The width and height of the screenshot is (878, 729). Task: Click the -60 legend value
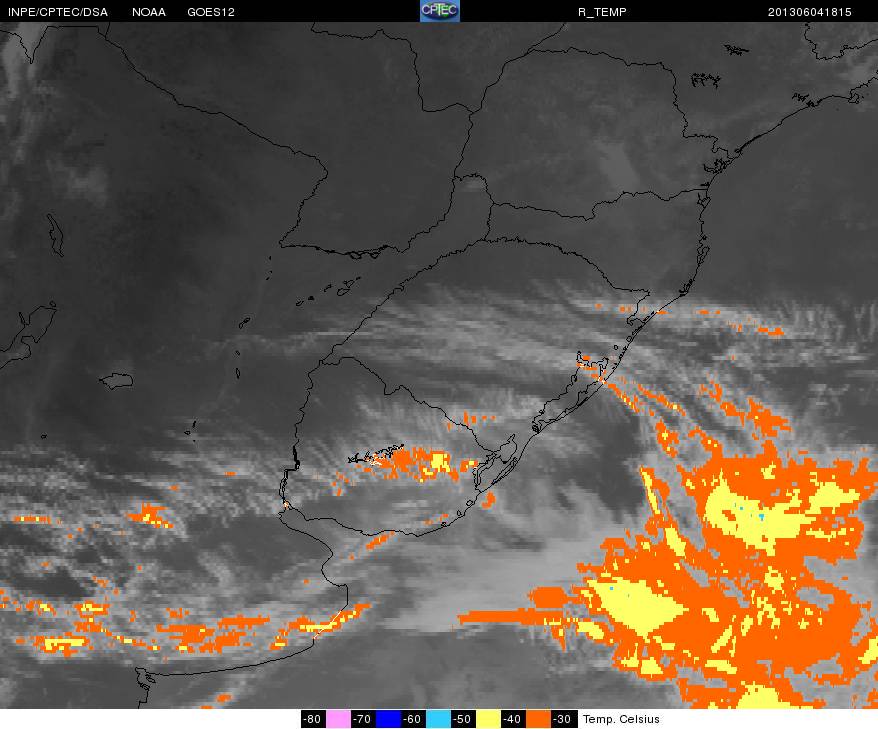[413, 719]
